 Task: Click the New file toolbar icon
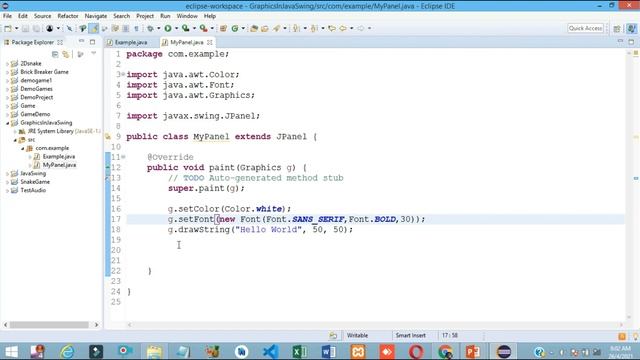[x=7, y=28]
